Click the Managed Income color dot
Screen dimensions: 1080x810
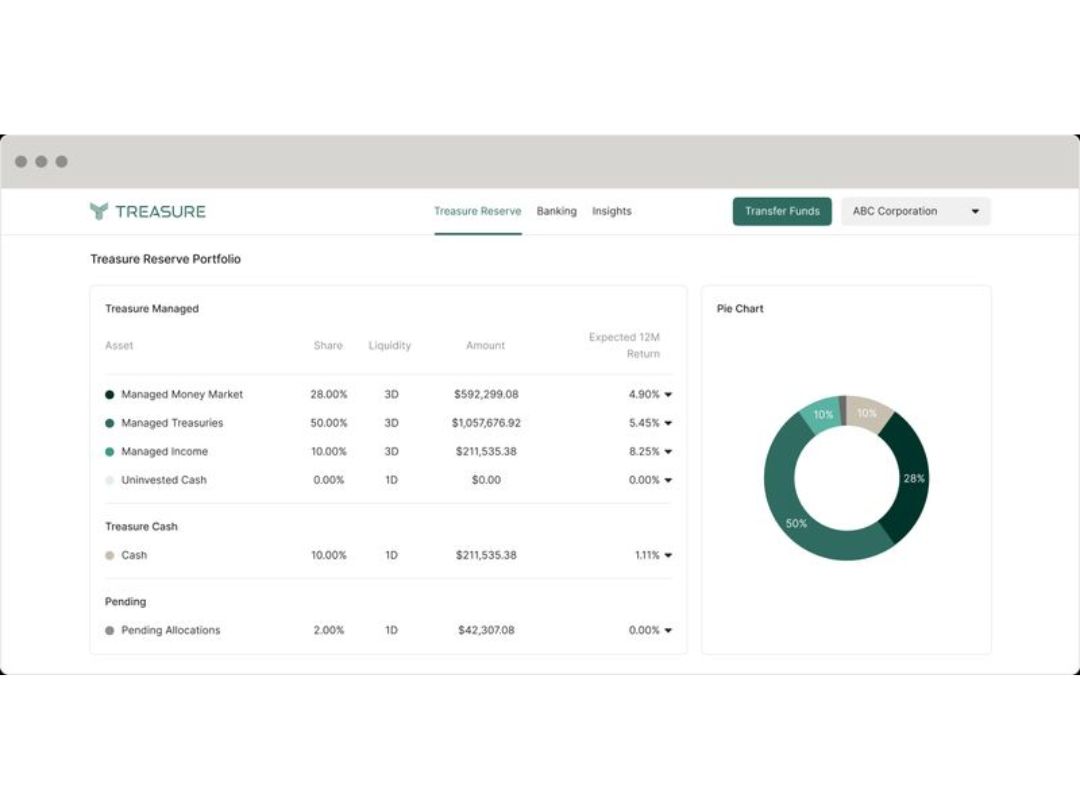[x=110, y=452]
